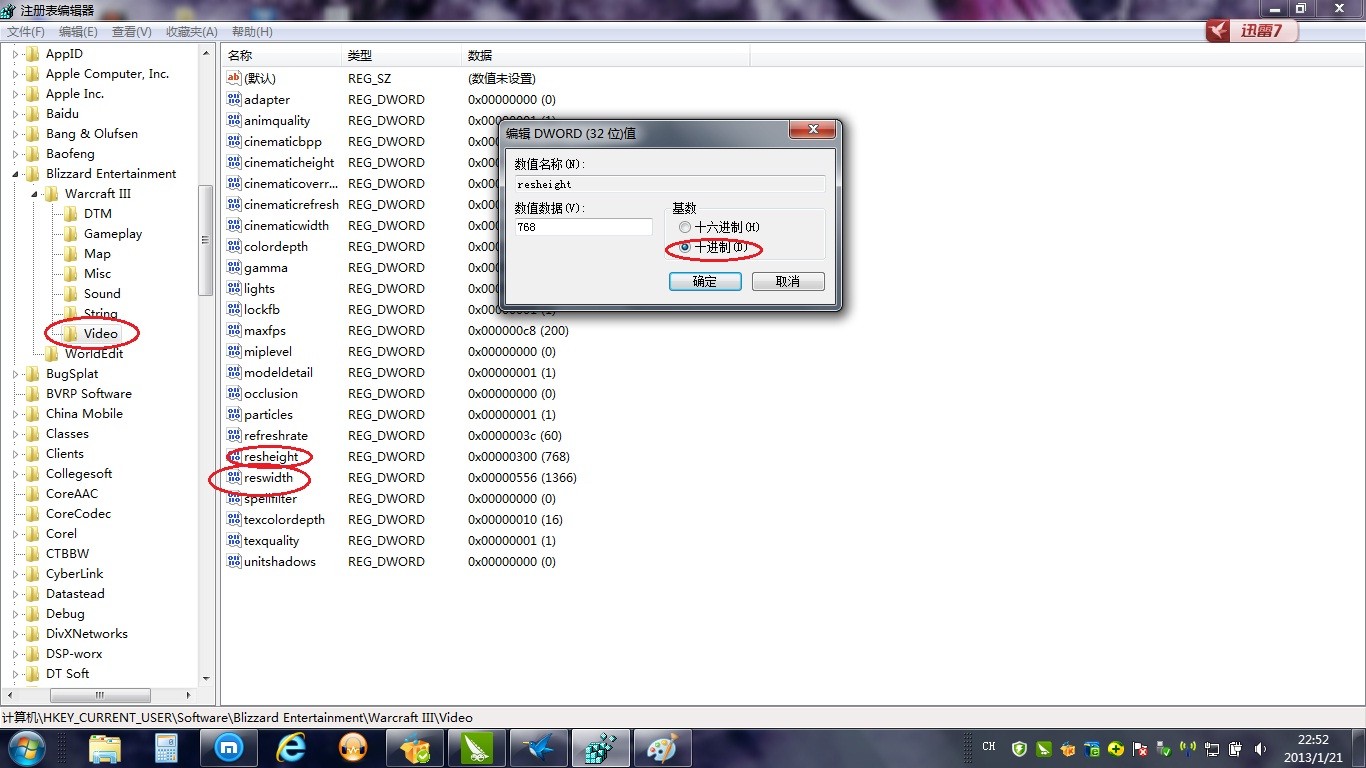Select the Collegesoft tree item
The height and width of the screenshot is (768, 1366).
79,473
